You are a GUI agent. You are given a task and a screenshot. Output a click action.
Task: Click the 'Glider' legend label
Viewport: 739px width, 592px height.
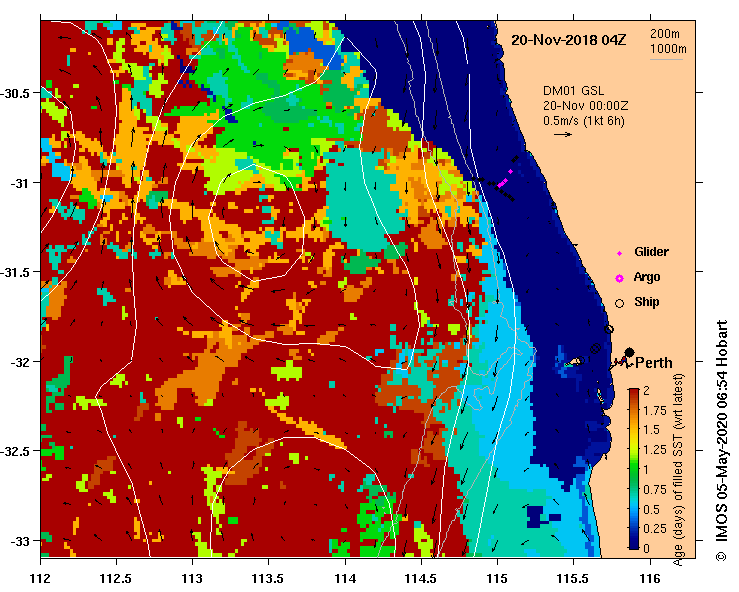point(651,252)
